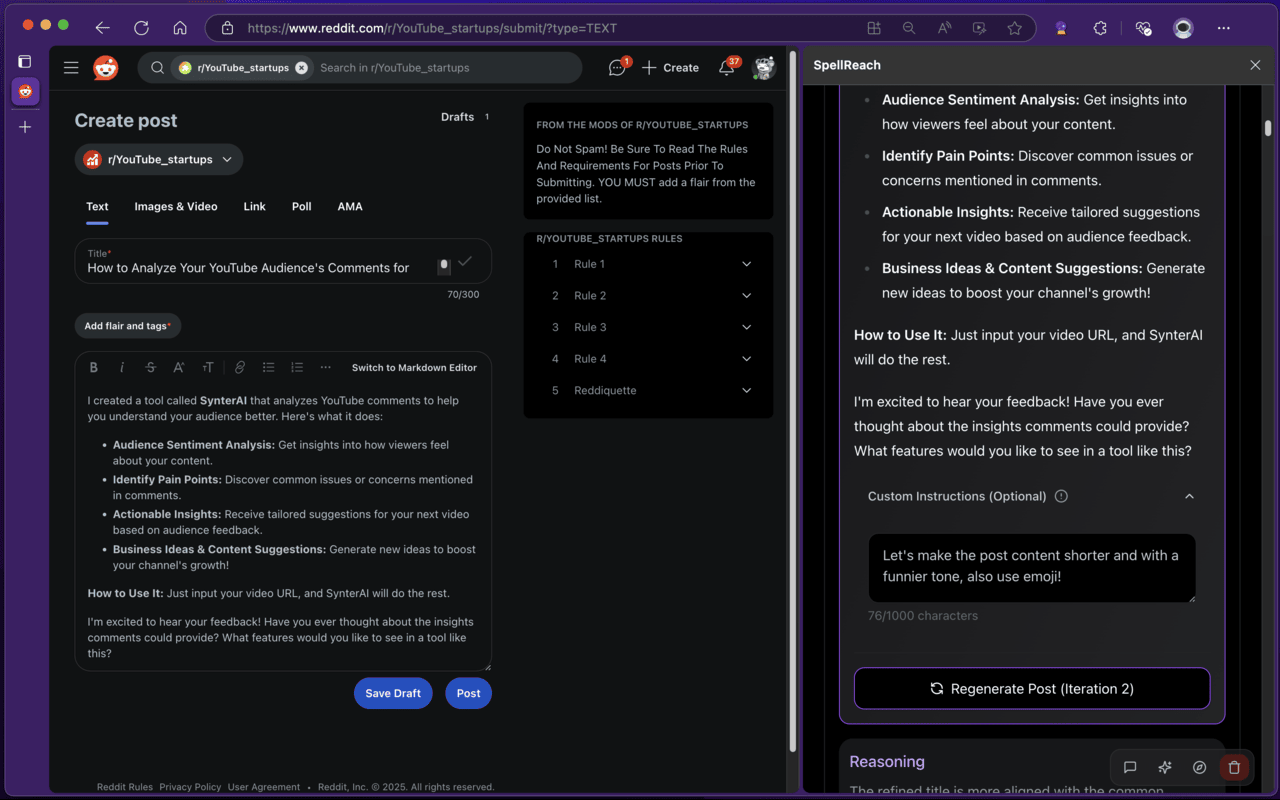Click the SpellReach panel scrollbar thumb
The image size is (1280, 800).
point(1268,128)
